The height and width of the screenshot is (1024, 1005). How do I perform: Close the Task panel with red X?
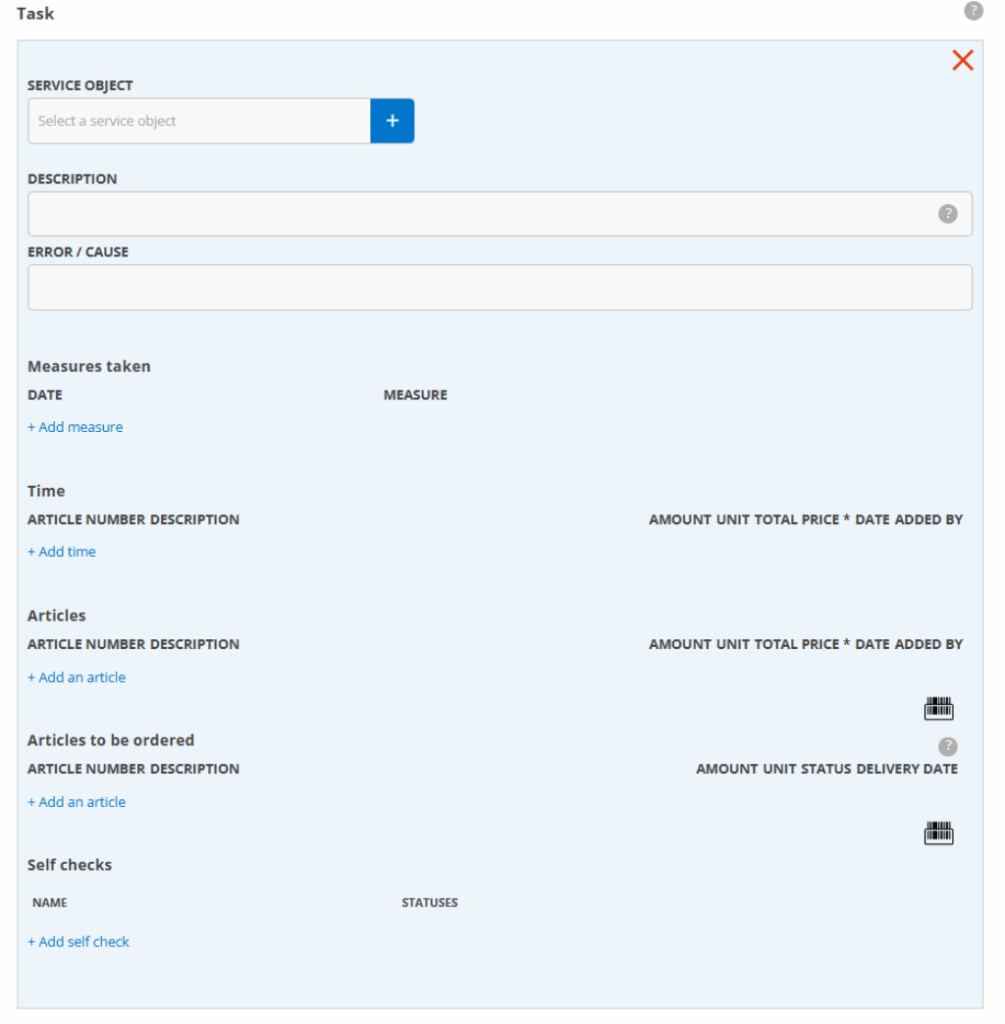tap(962, 60)
